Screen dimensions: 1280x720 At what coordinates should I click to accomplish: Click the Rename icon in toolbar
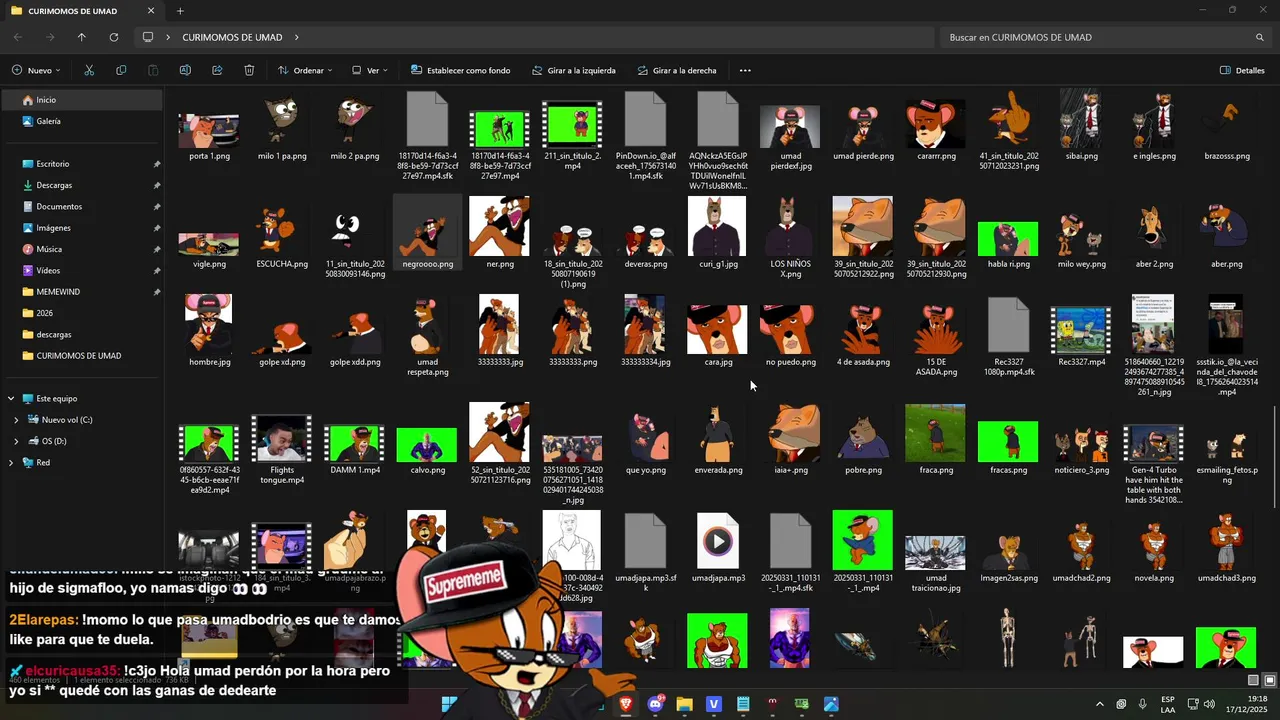(x=185, y=70)
